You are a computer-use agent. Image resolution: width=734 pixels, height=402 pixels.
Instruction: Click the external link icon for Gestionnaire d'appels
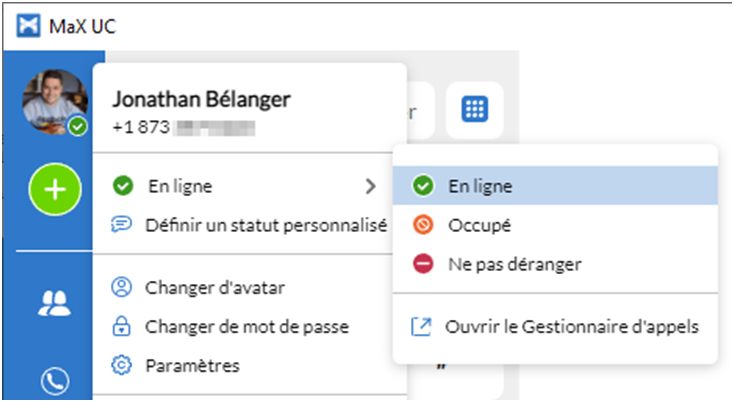coord(421,327)
